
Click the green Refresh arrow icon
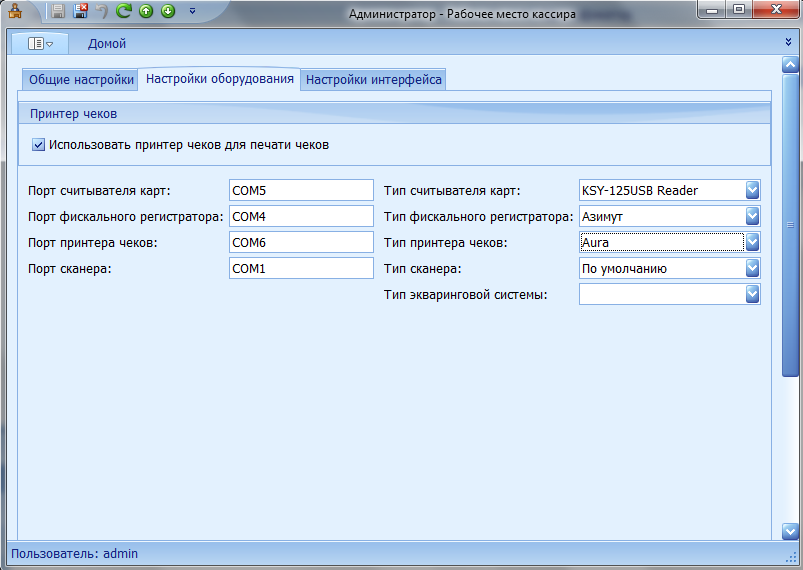point(124,12)
